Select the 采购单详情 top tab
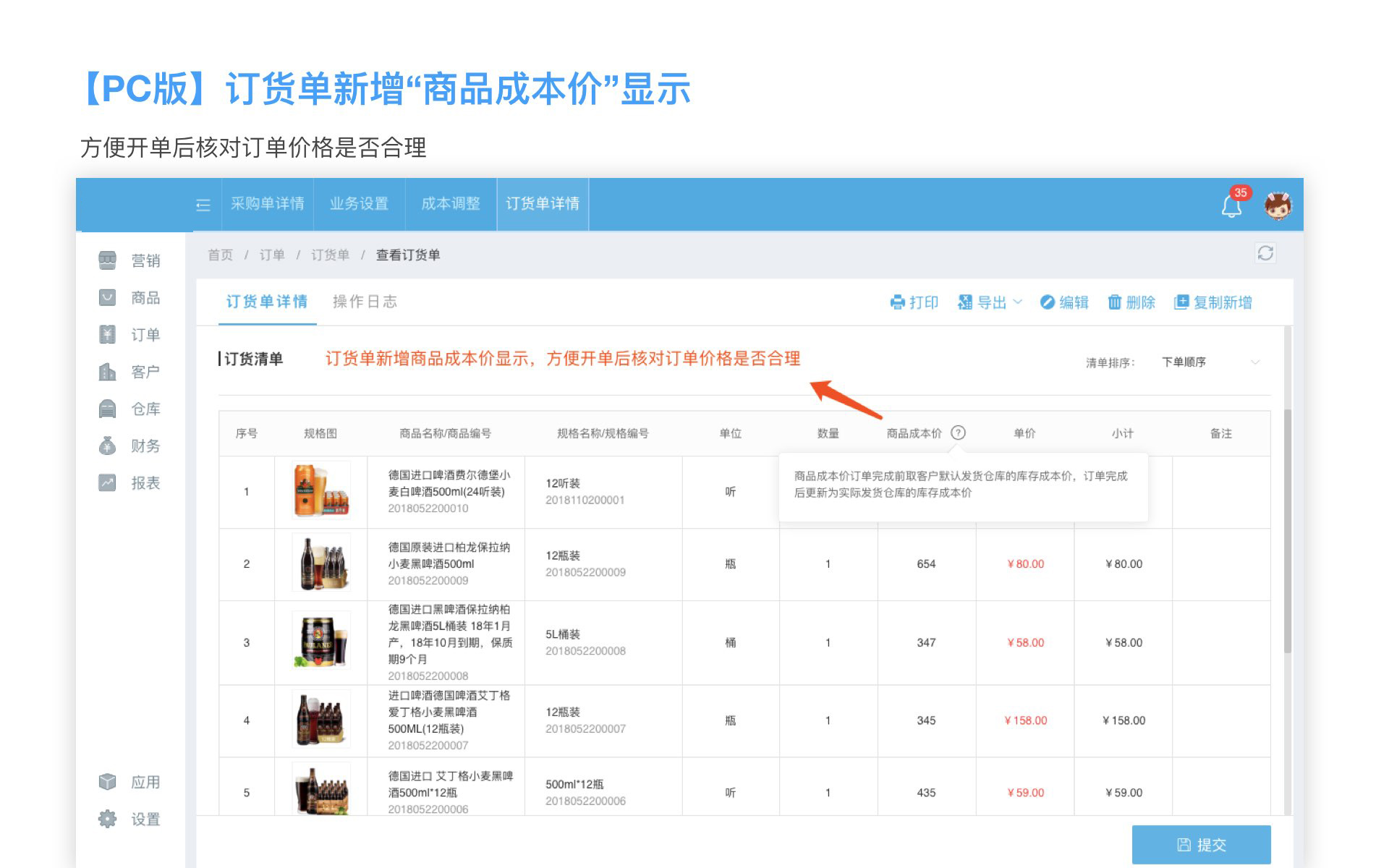 (267, 204)
